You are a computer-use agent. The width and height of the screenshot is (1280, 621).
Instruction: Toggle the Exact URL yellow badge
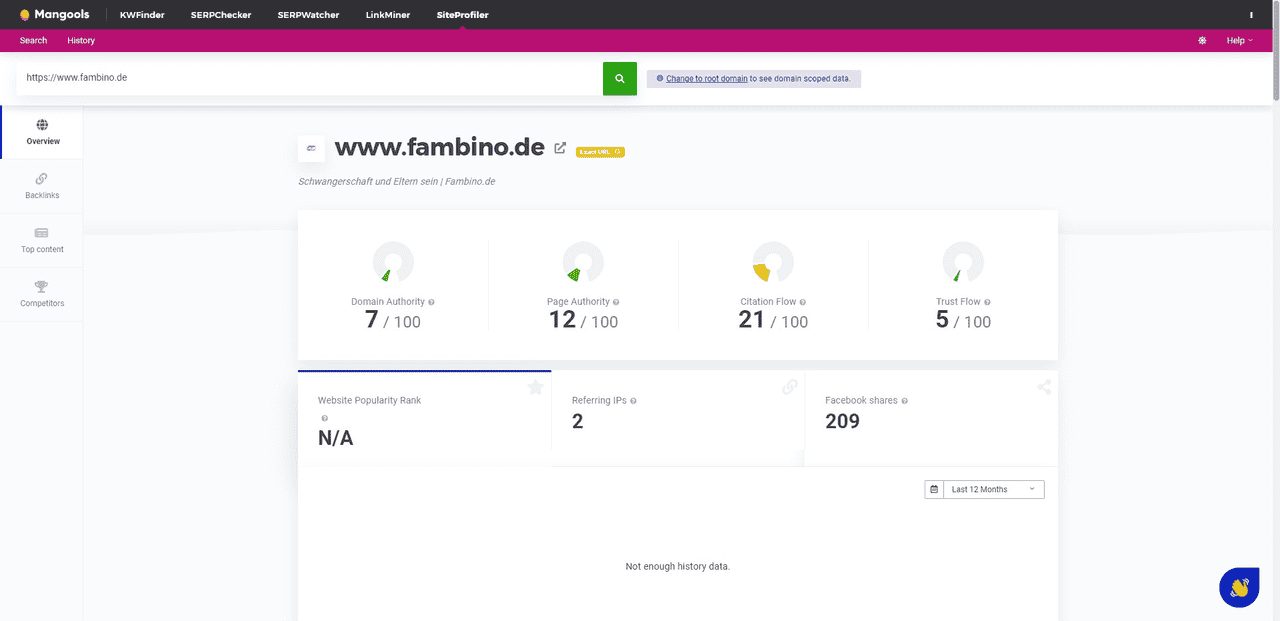coord(600,152)
